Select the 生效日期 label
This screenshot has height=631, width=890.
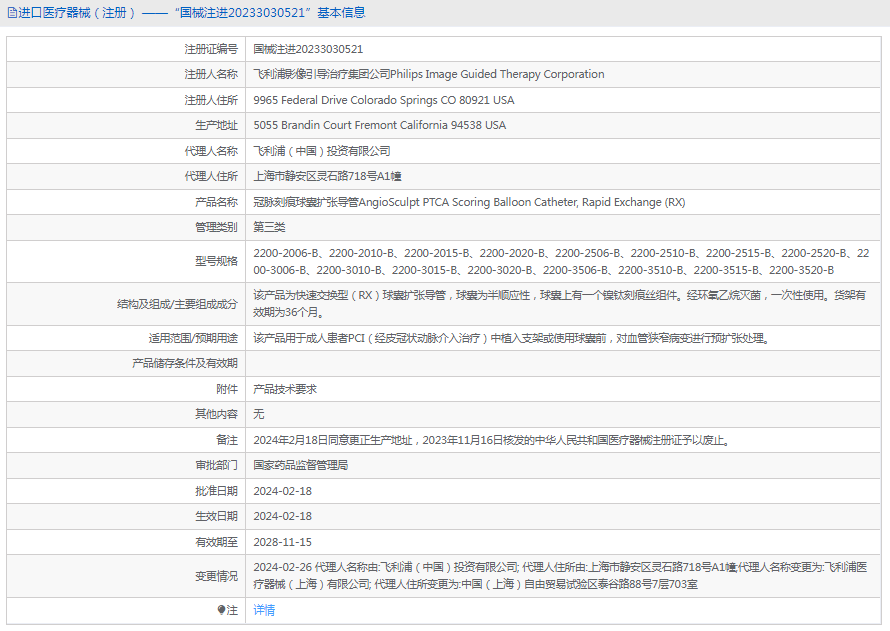coord(216,516)
